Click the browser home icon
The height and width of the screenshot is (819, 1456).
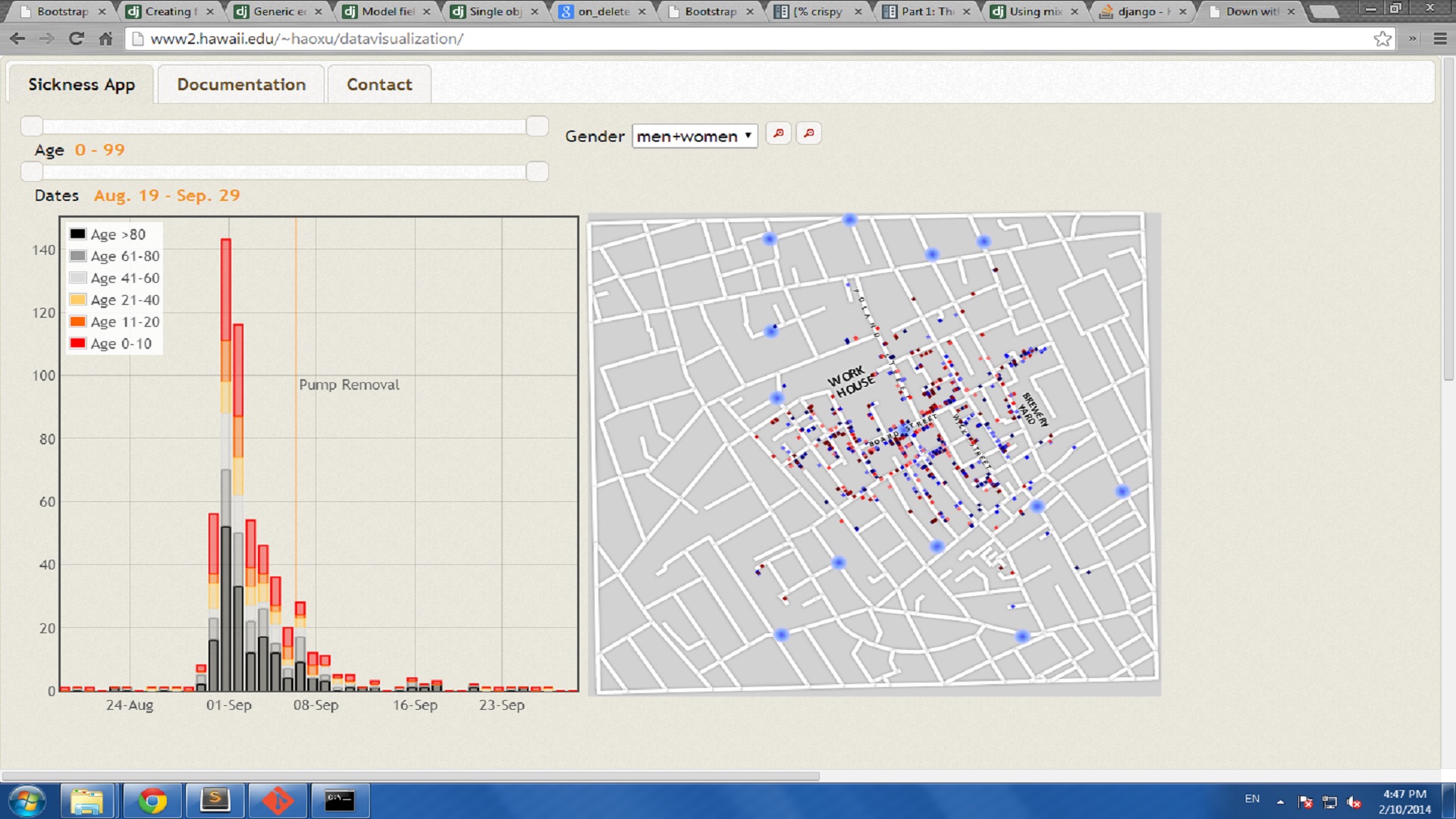point(105,39)
